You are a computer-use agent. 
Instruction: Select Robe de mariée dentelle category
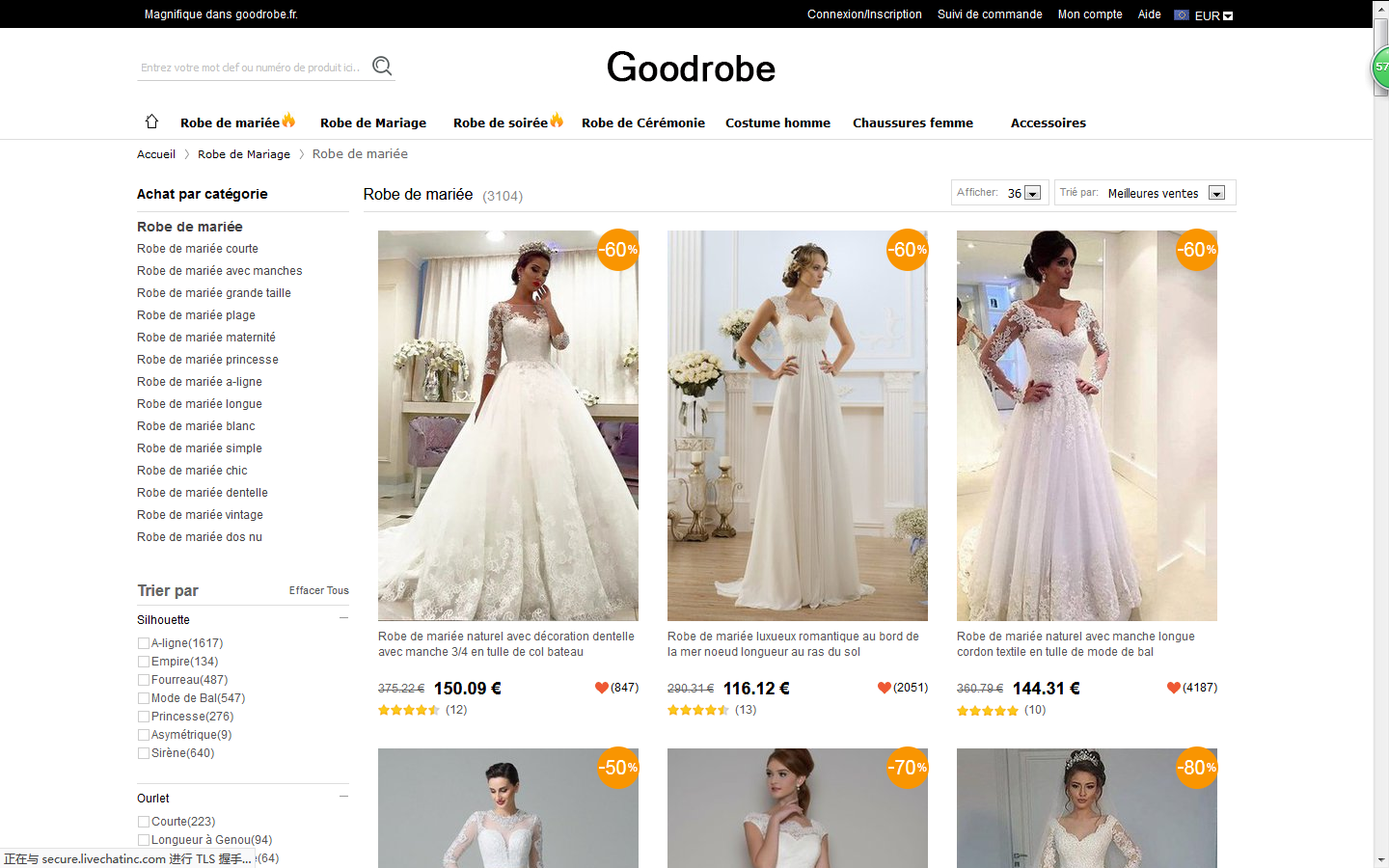[203, 493]
